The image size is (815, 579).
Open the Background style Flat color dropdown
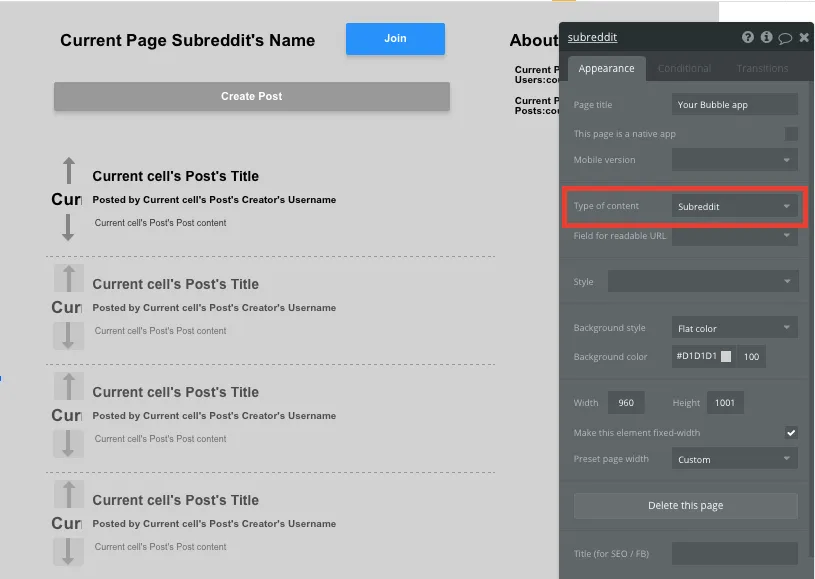click(735, 328)
